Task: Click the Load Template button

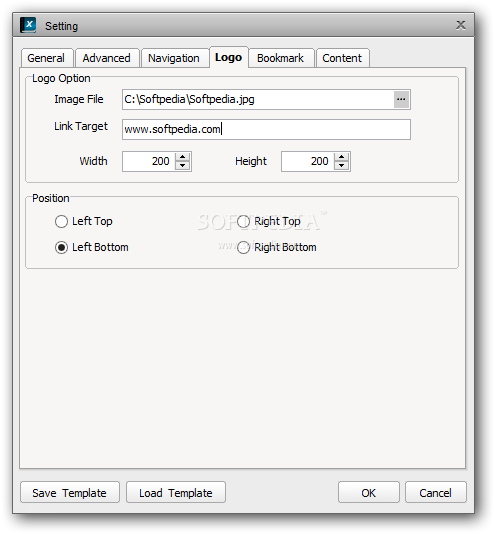Action: coord(176,492)
